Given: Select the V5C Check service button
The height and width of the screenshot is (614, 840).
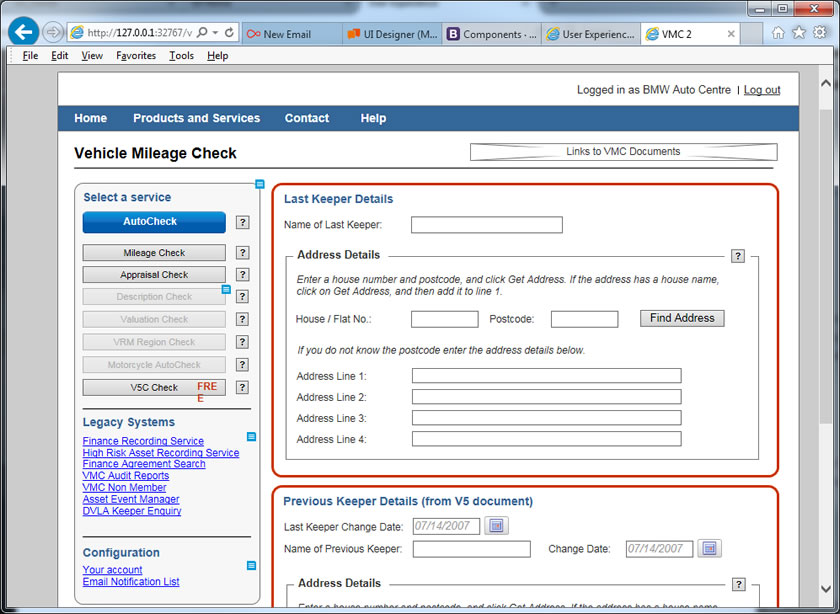Looking at the screenshot, I should [x=154, y=387].
